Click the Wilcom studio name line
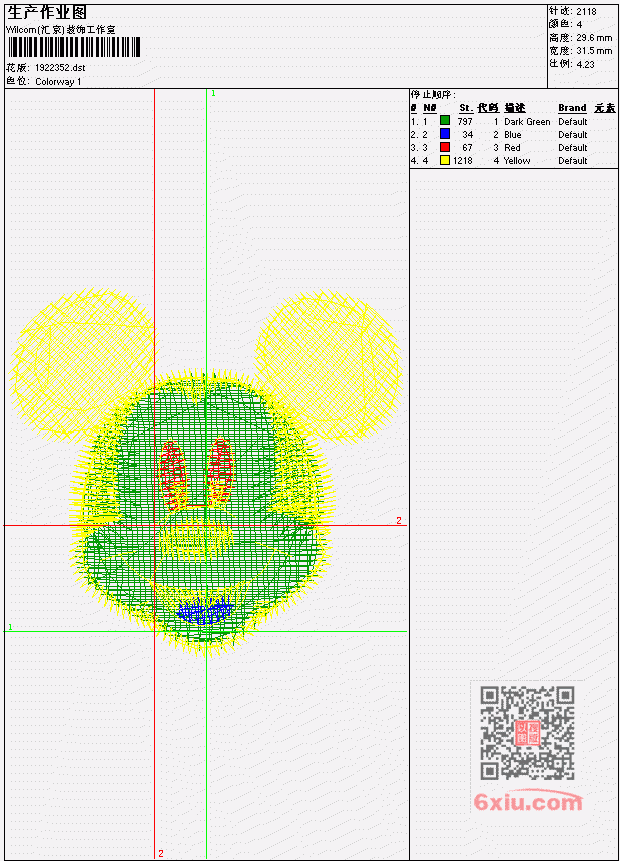Viewport: 620px width, 861px height. pos(60,30)
